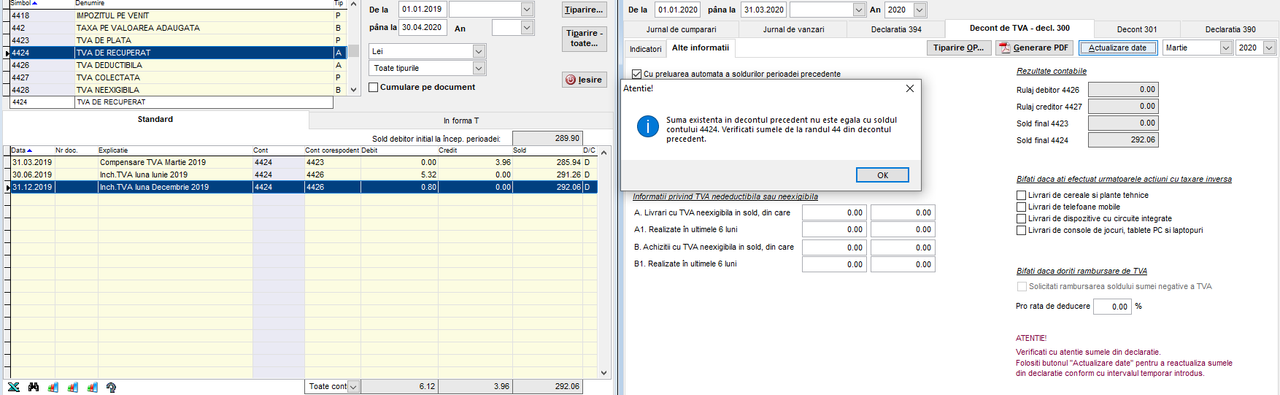
Task: Select the Standard tab
Action: [x=155, y=120]
